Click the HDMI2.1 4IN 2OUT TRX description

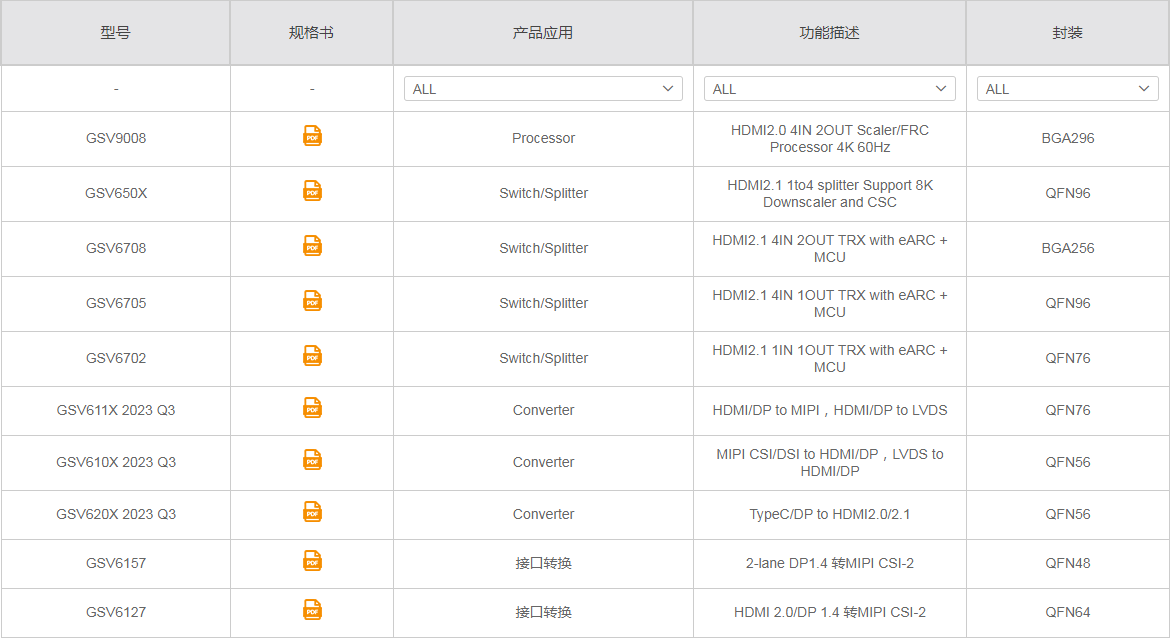tap(830, 249)
